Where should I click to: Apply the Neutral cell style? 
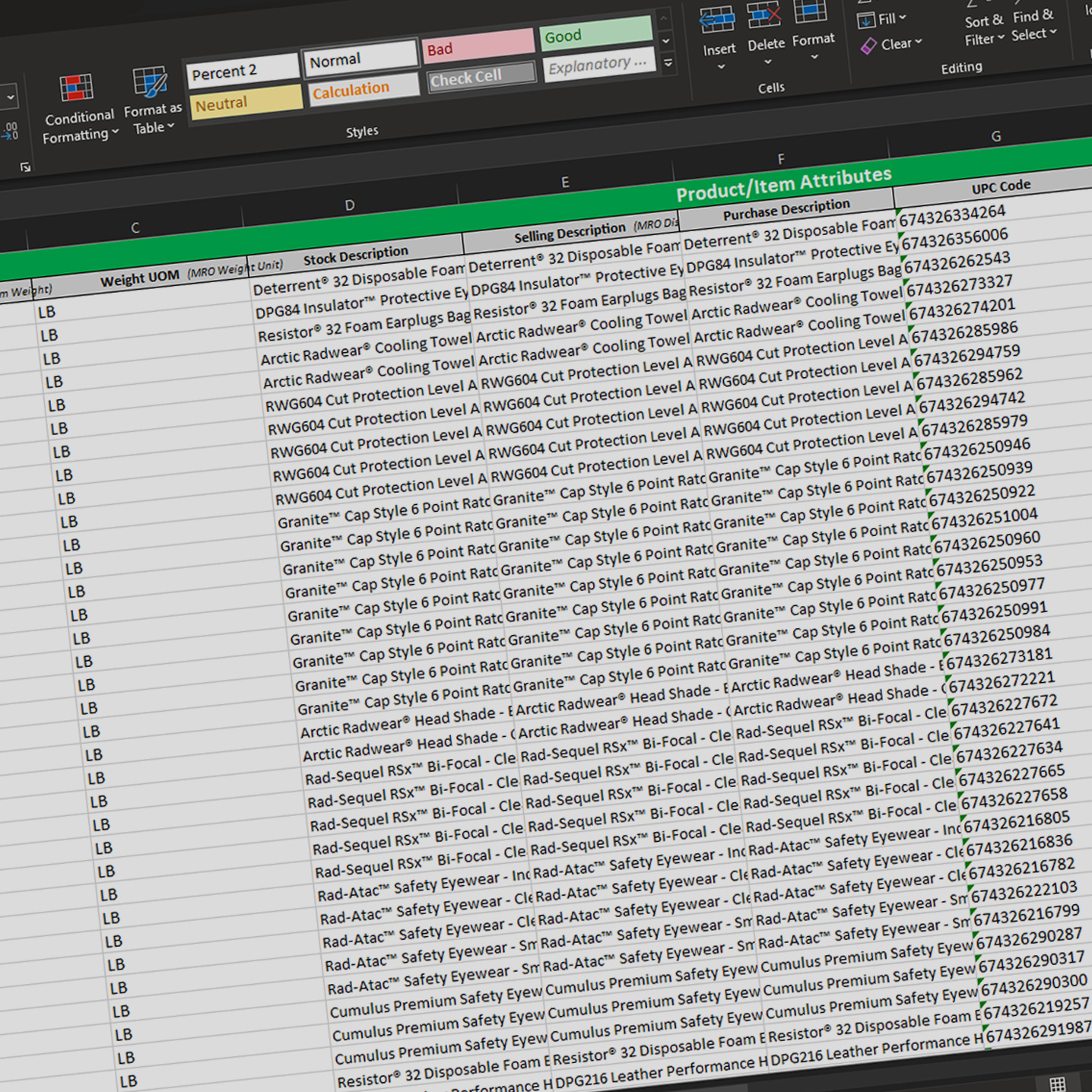(245, 102)
